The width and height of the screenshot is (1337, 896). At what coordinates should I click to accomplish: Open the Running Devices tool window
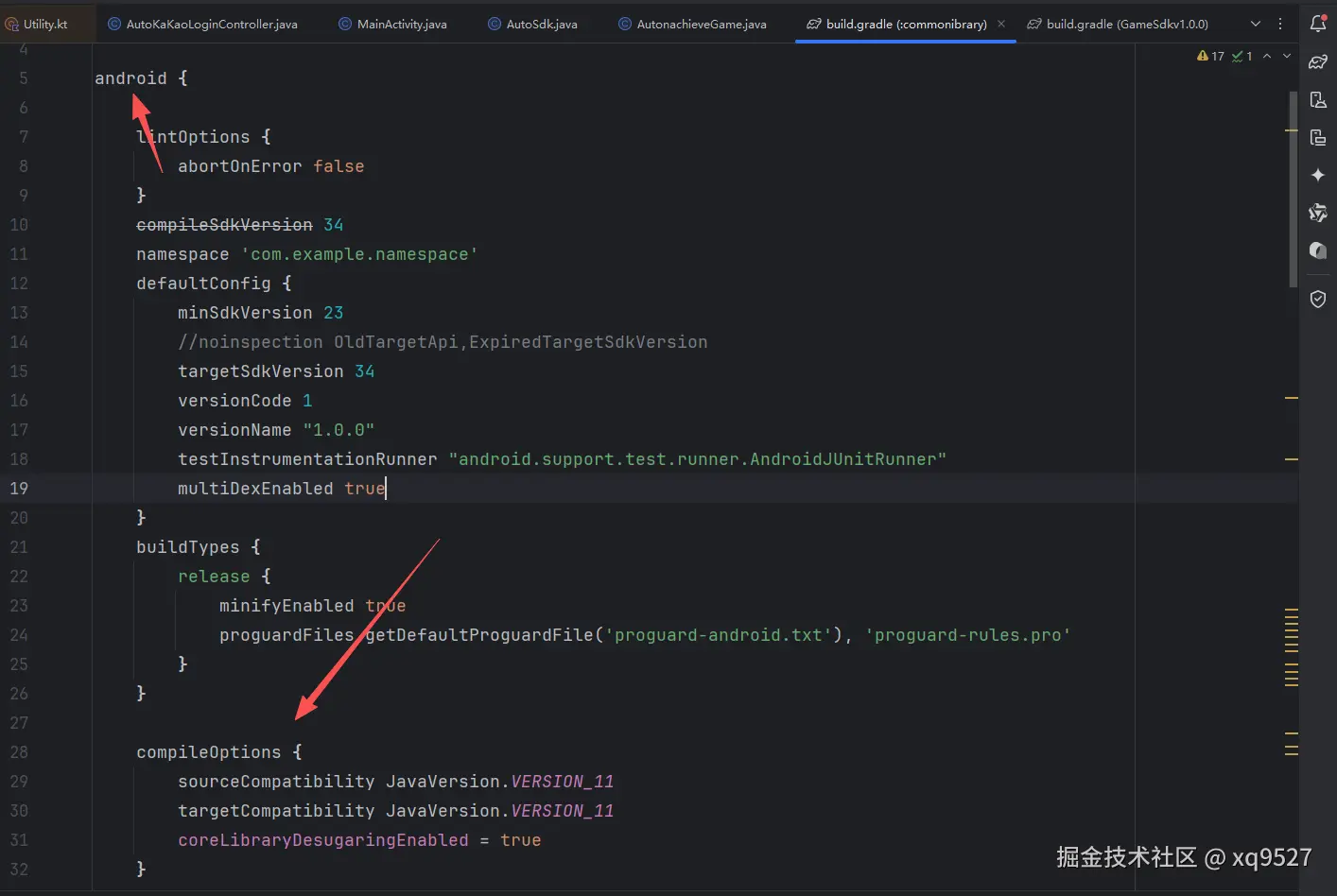1318,138
